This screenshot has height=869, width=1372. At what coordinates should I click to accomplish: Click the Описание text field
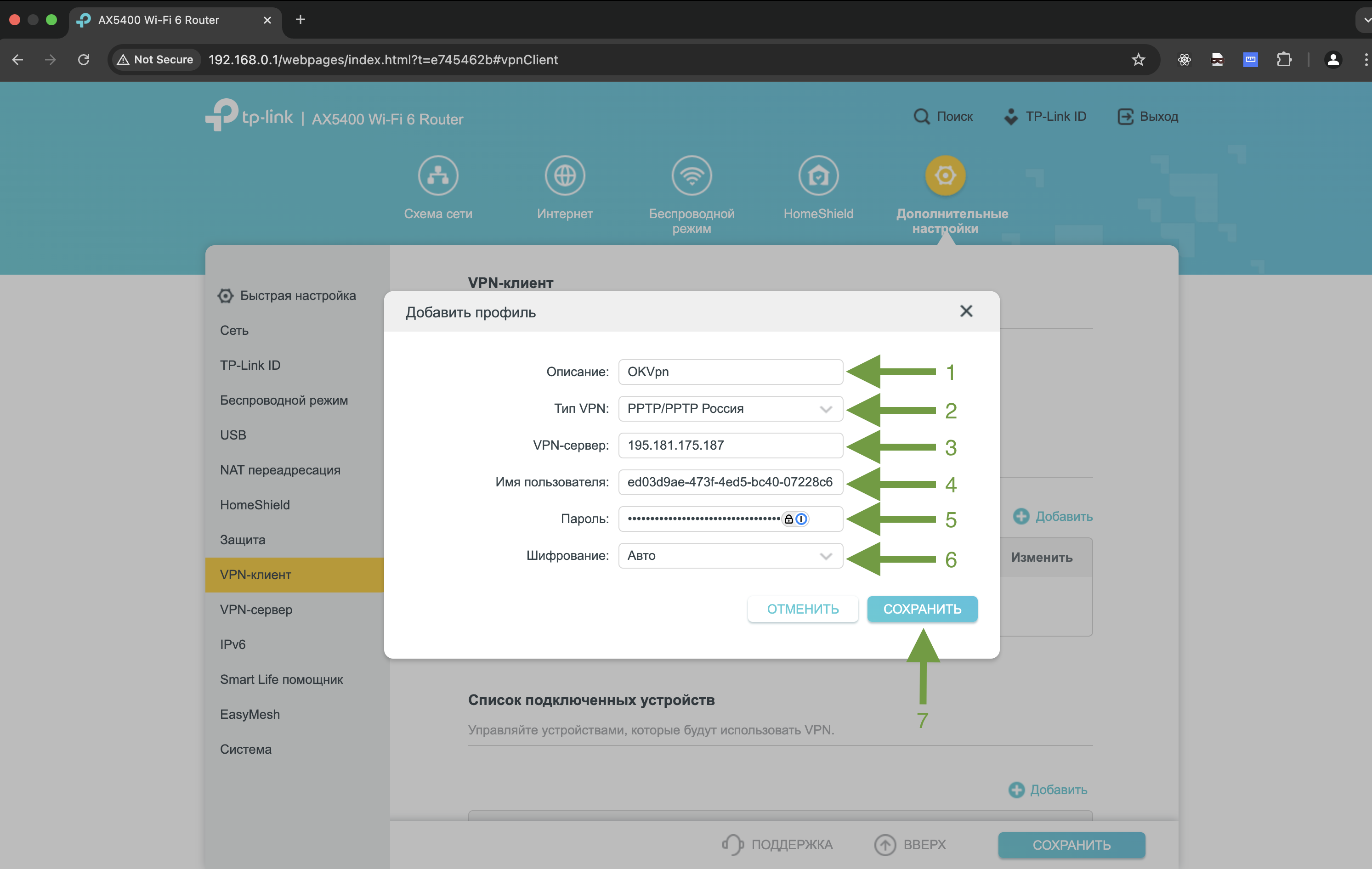(730, 372)
